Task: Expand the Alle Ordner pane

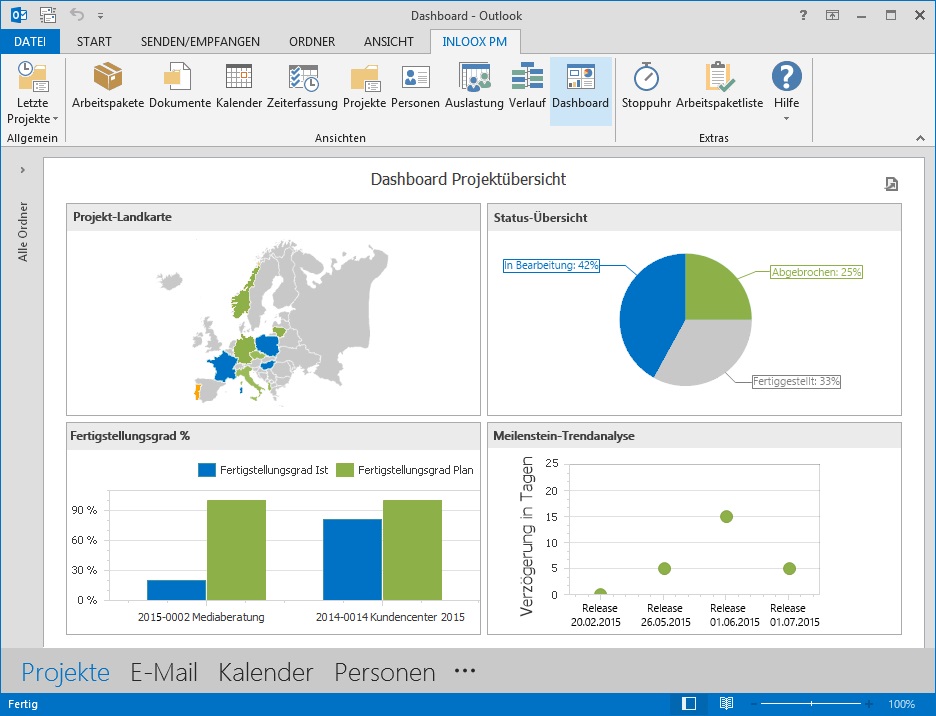Action: (x=22, y=170)
